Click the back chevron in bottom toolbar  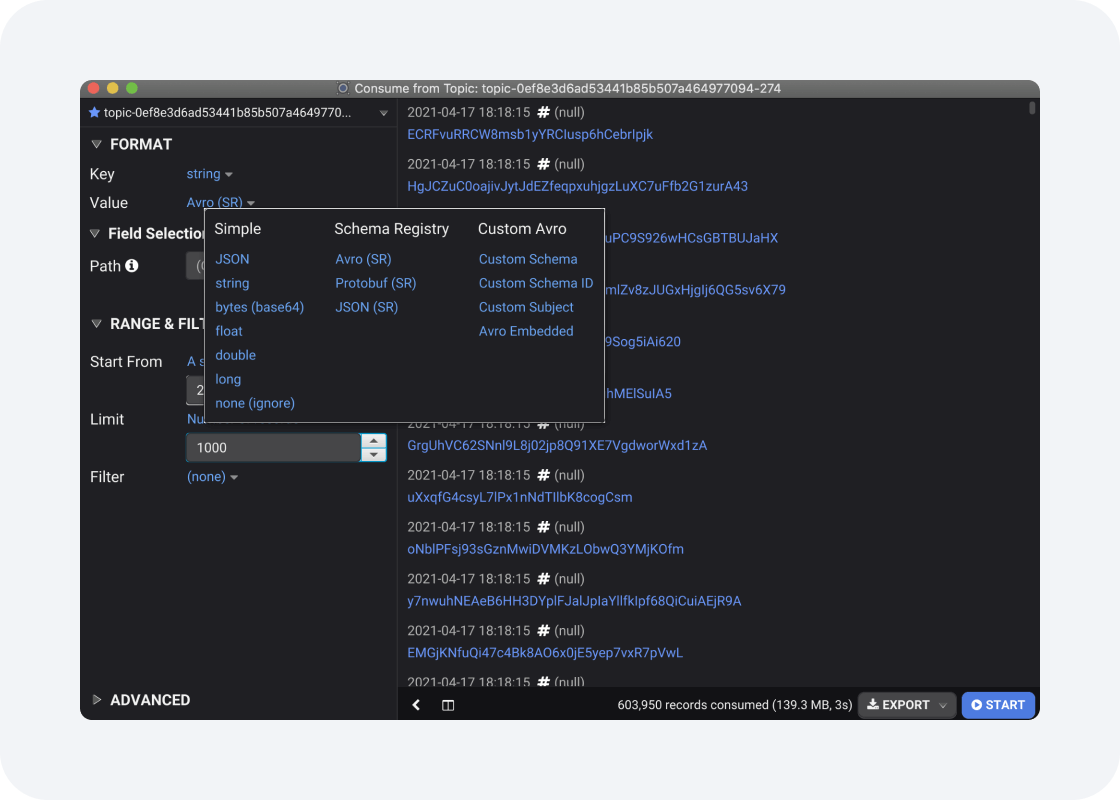(416, 705)
